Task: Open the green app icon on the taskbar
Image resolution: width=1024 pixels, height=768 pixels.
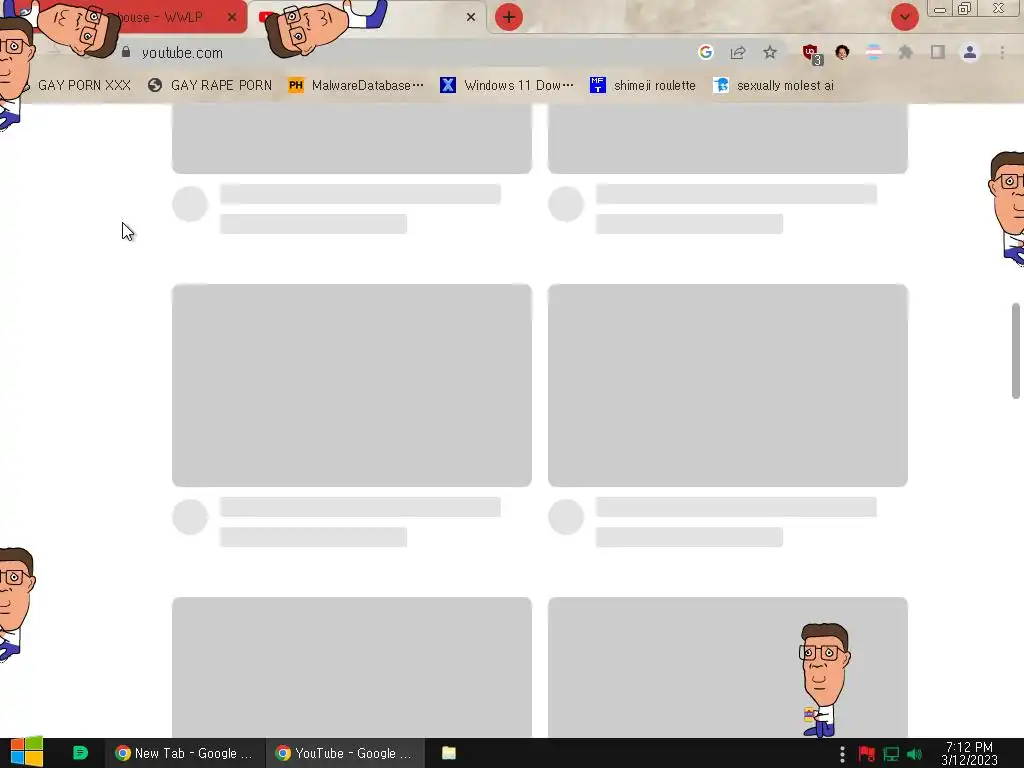Action: (80, 753)
